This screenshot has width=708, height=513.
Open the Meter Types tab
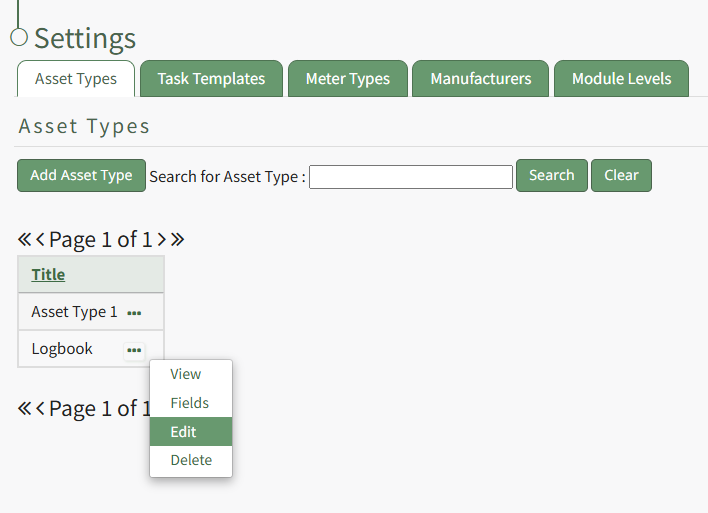click(x=348, y=79)
